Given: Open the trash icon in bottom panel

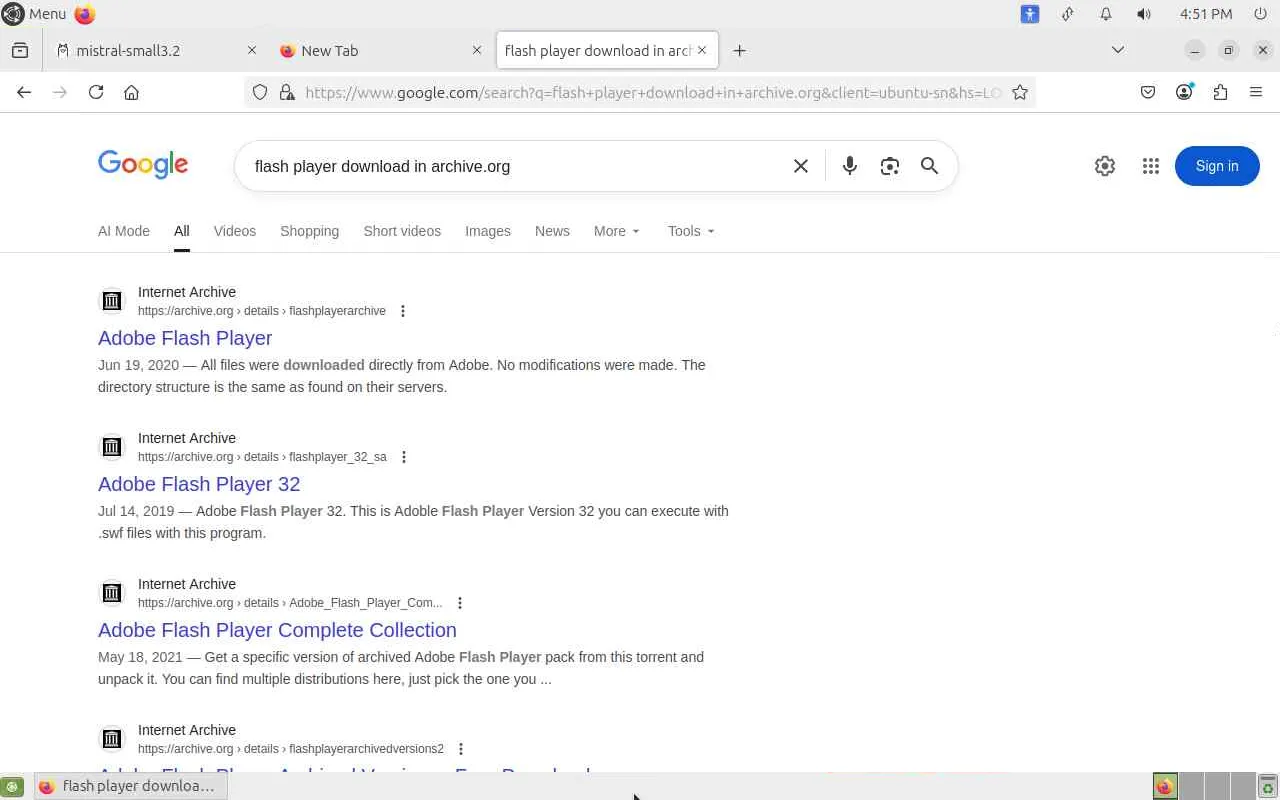Looking at the screenshot, I should (1268, 786).
